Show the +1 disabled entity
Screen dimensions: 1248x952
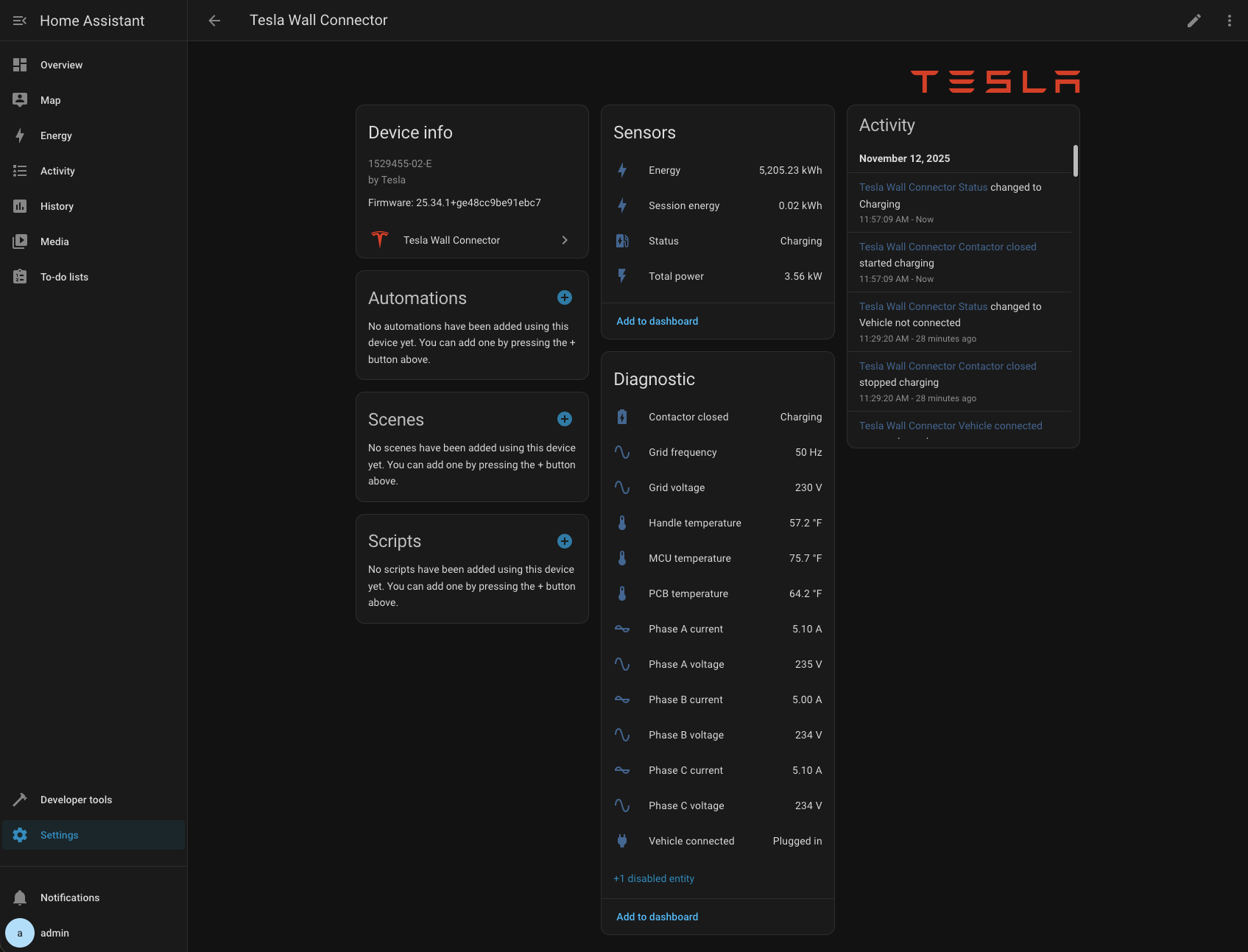click(x=654, y=878)
